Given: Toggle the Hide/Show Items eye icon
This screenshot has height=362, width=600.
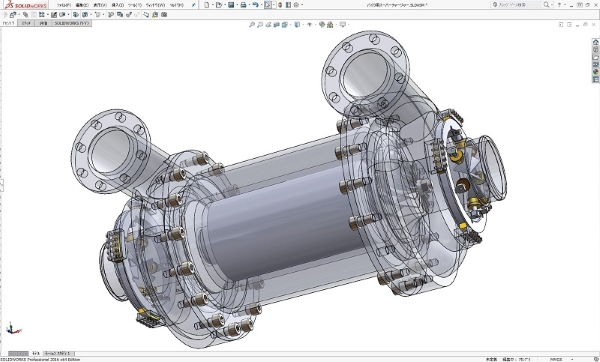Looking at the screenshot, I should click(x=310, y=24).
